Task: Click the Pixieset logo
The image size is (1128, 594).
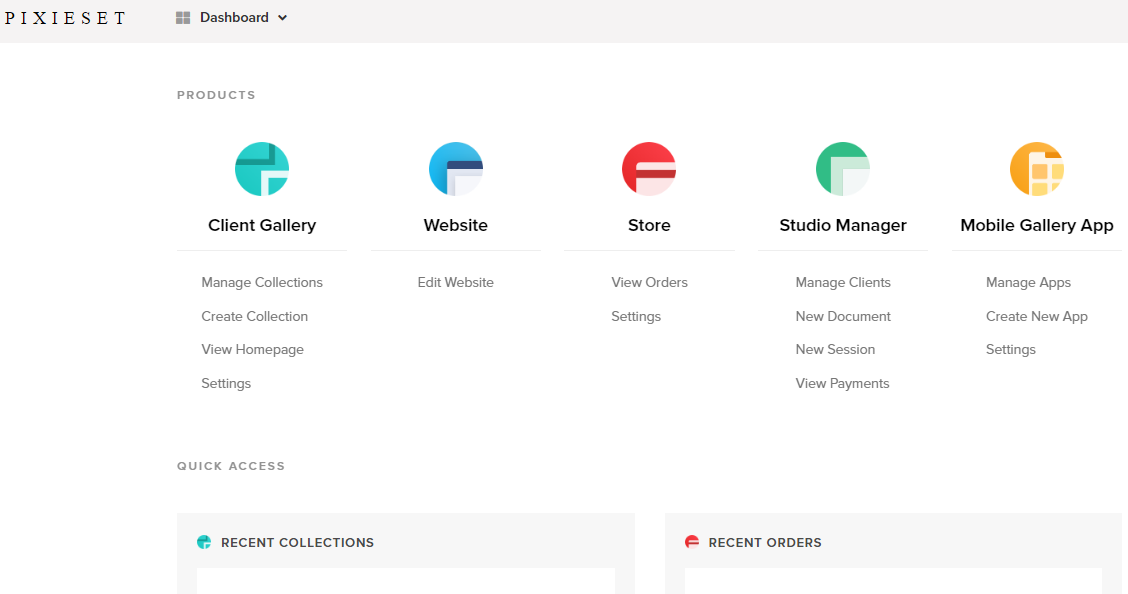Action: click(x=65, y=18)
